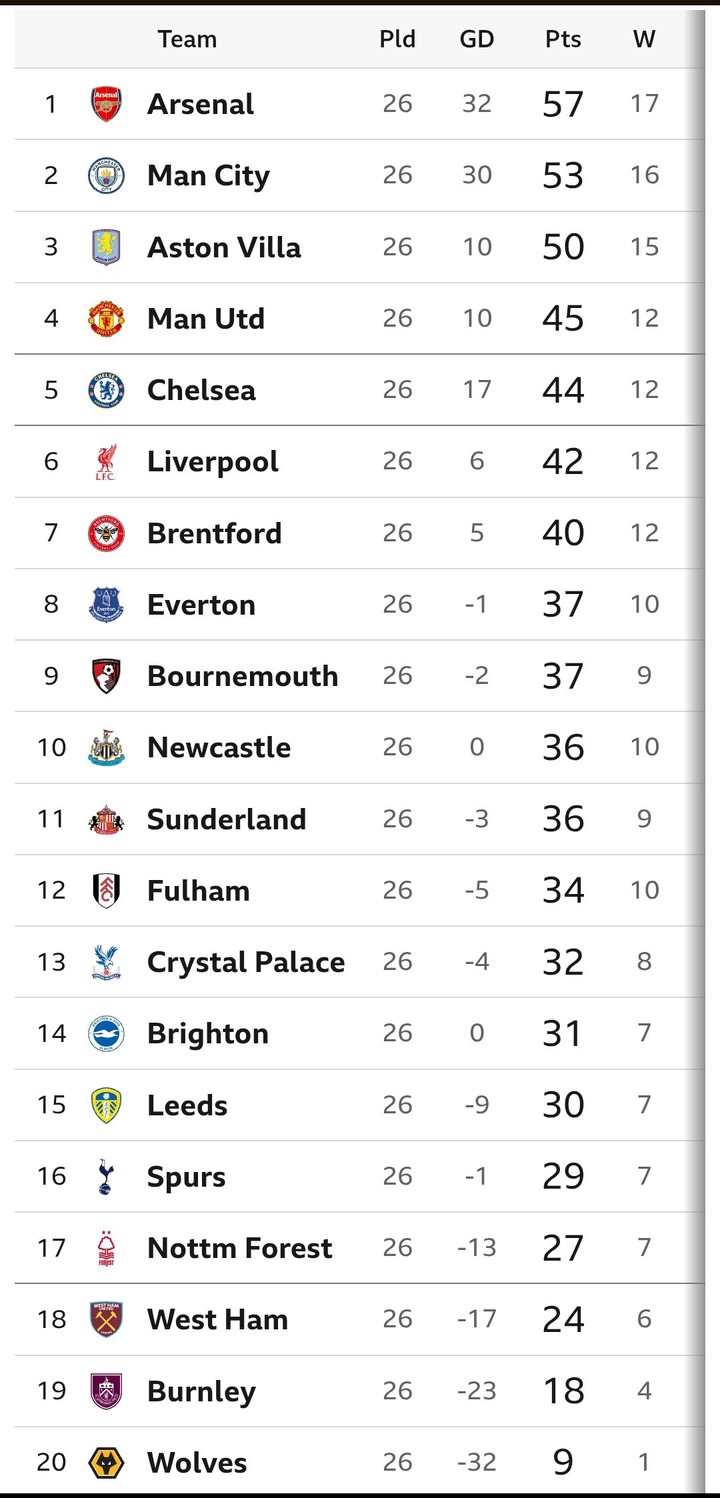Screen dimensions: 720x1498
Task: Select the Bournemouth team name
Action: [242, 676]
